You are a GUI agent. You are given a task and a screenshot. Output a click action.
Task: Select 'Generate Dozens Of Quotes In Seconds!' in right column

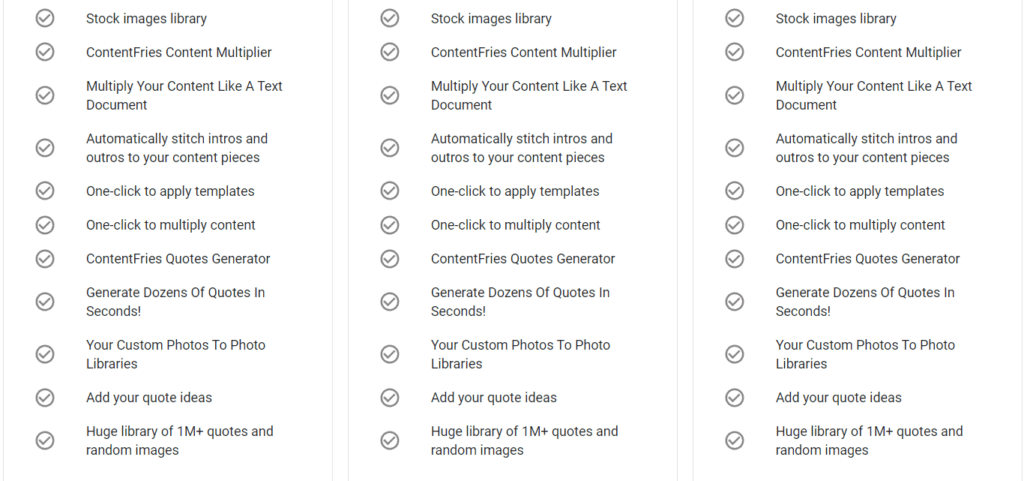864,302
